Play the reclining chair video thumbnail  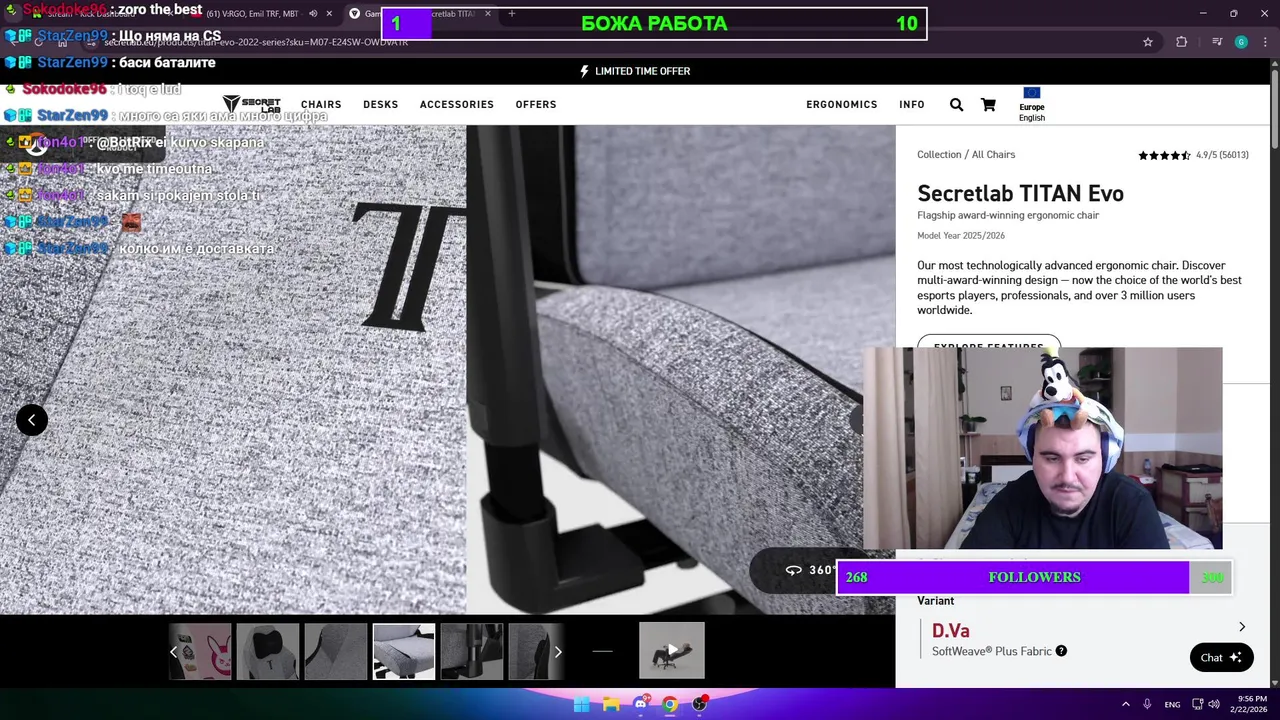(672, 650)
